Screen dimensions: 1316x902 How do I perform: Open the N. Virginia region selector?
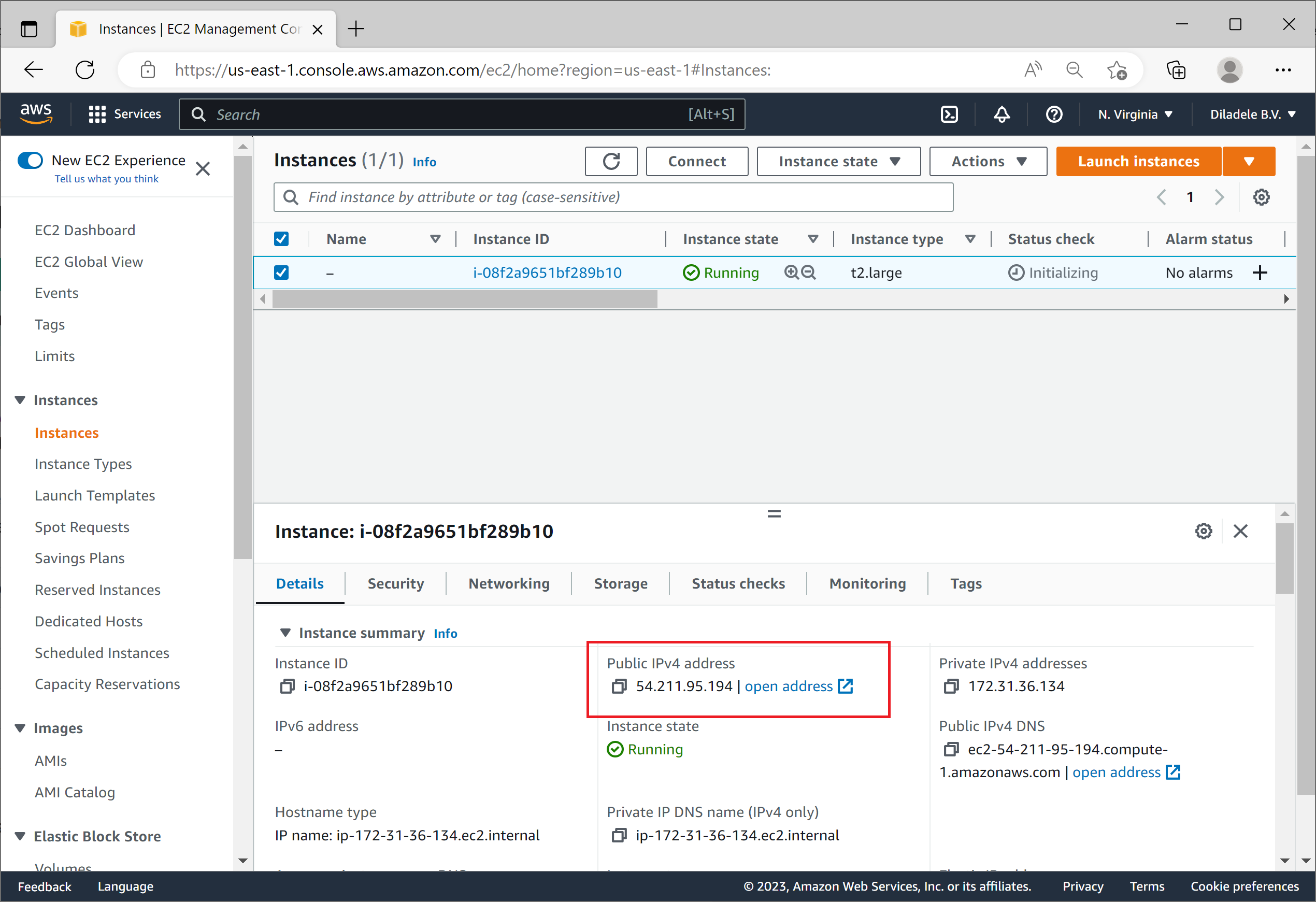pyautogui.click(x=1135, y=114)
